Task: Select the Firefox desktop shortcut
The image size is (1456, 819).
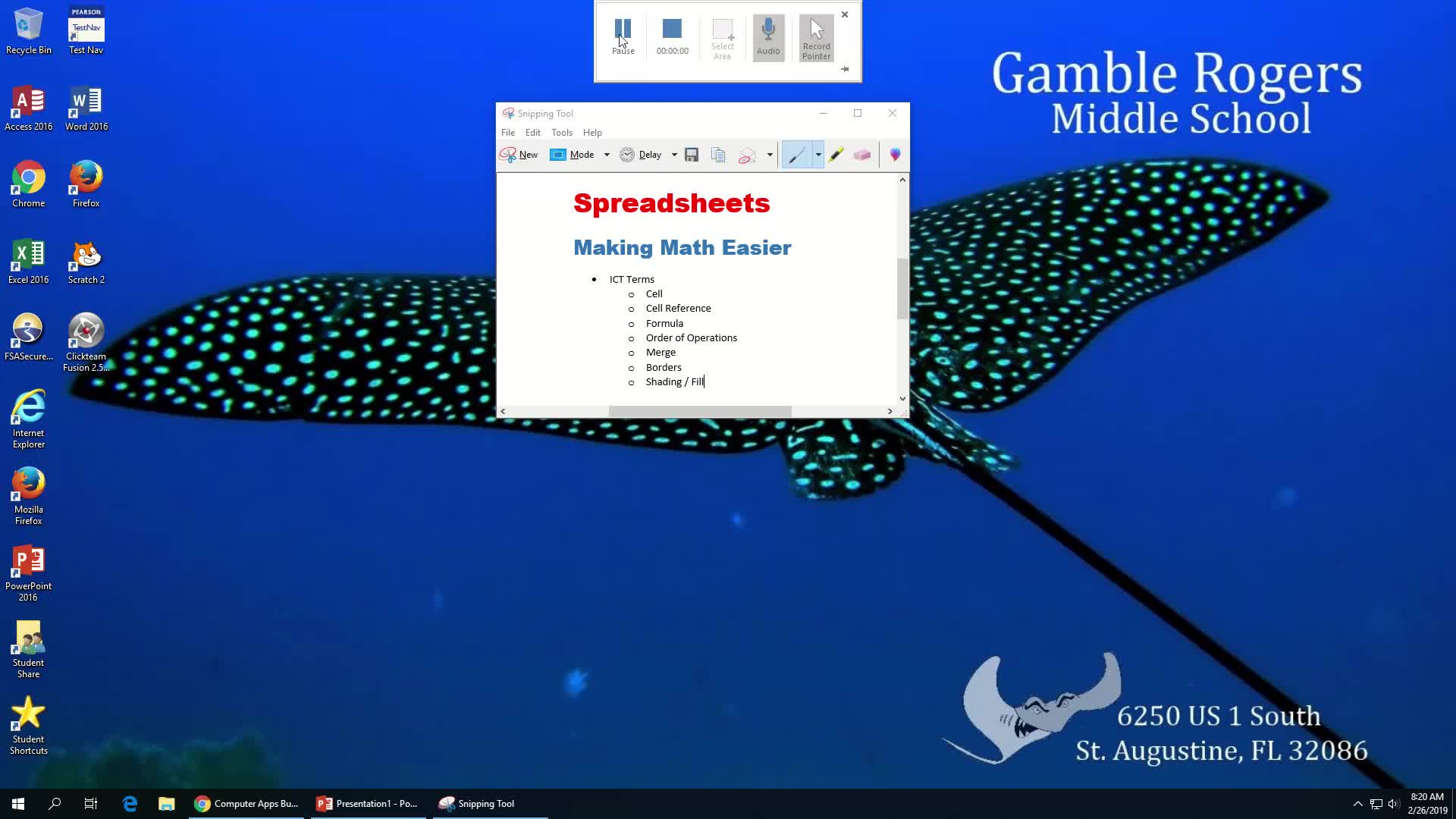Action: [86, 184]
